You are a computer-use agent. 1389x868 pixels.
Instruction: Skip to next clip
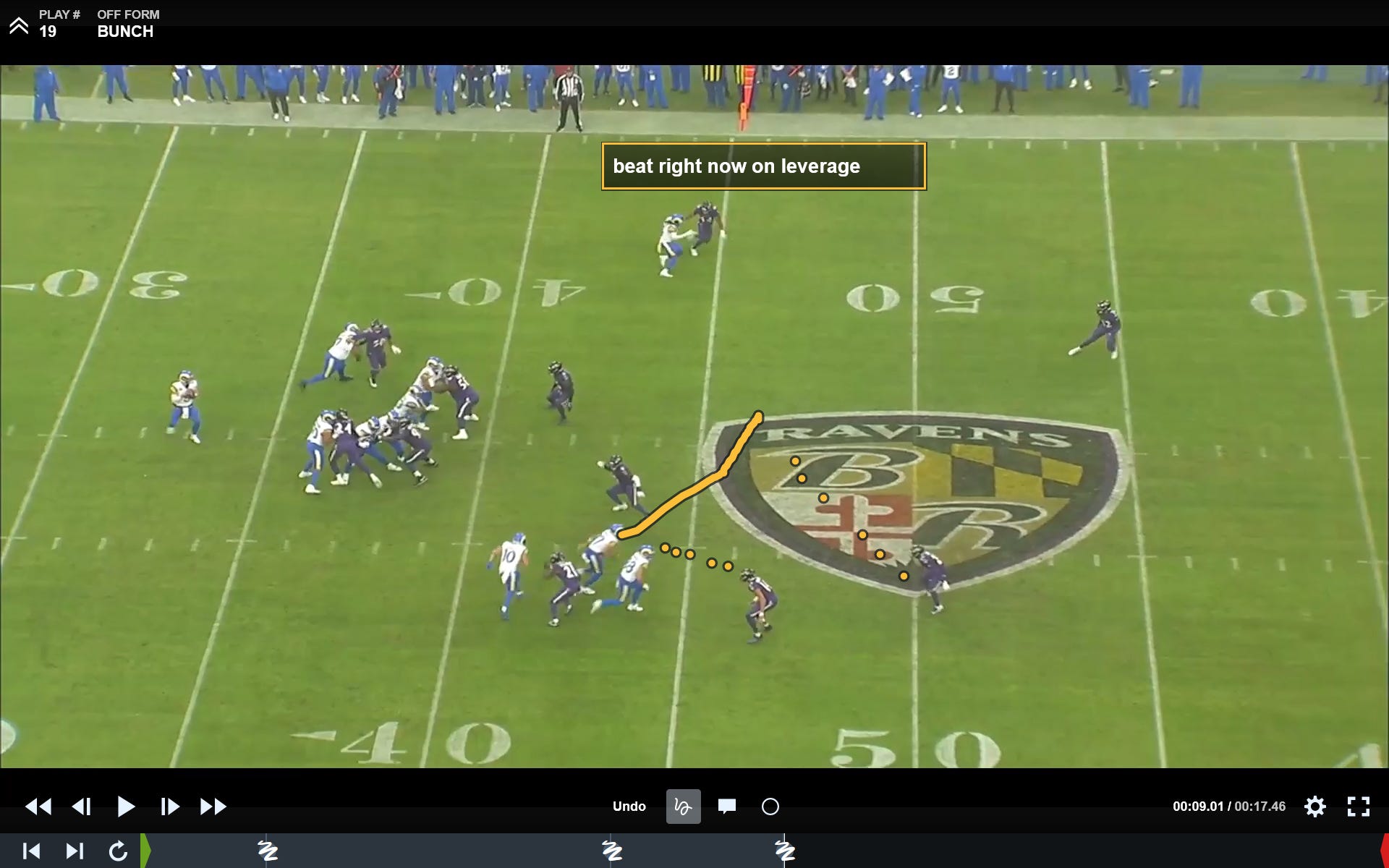point(75,851)
